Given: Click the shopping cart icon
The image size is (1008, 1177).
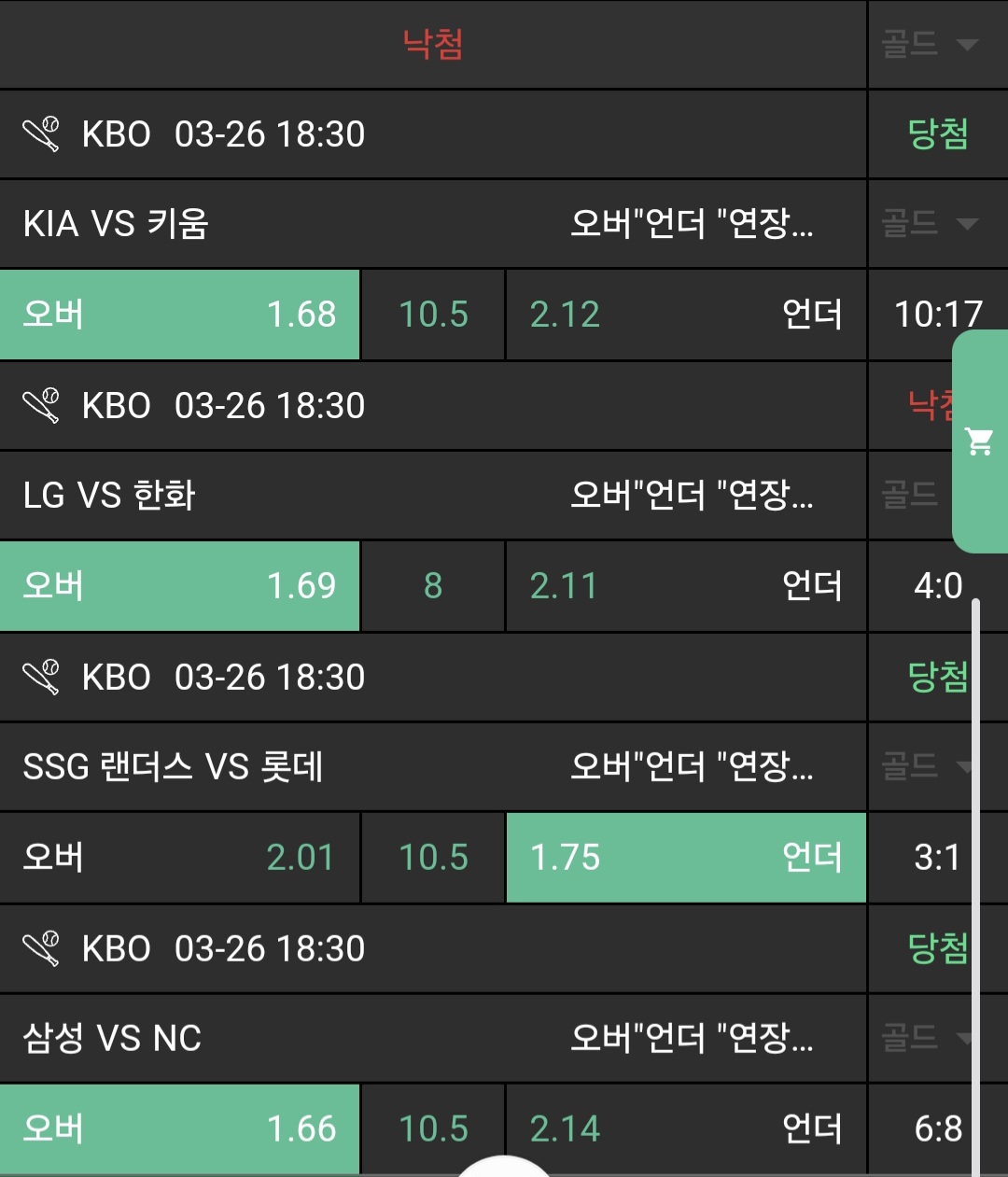Looking at the screenshot, I should click(x=979, y=441).
